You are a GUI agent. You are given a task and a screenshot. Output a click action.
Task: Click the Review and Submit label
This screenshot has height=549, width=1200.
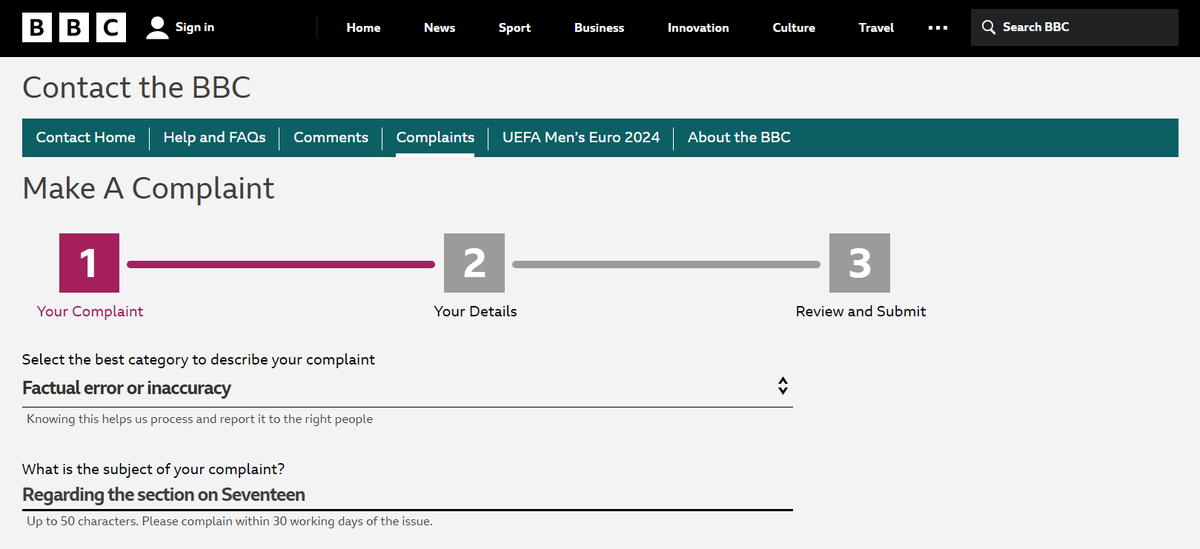[860, 311]
